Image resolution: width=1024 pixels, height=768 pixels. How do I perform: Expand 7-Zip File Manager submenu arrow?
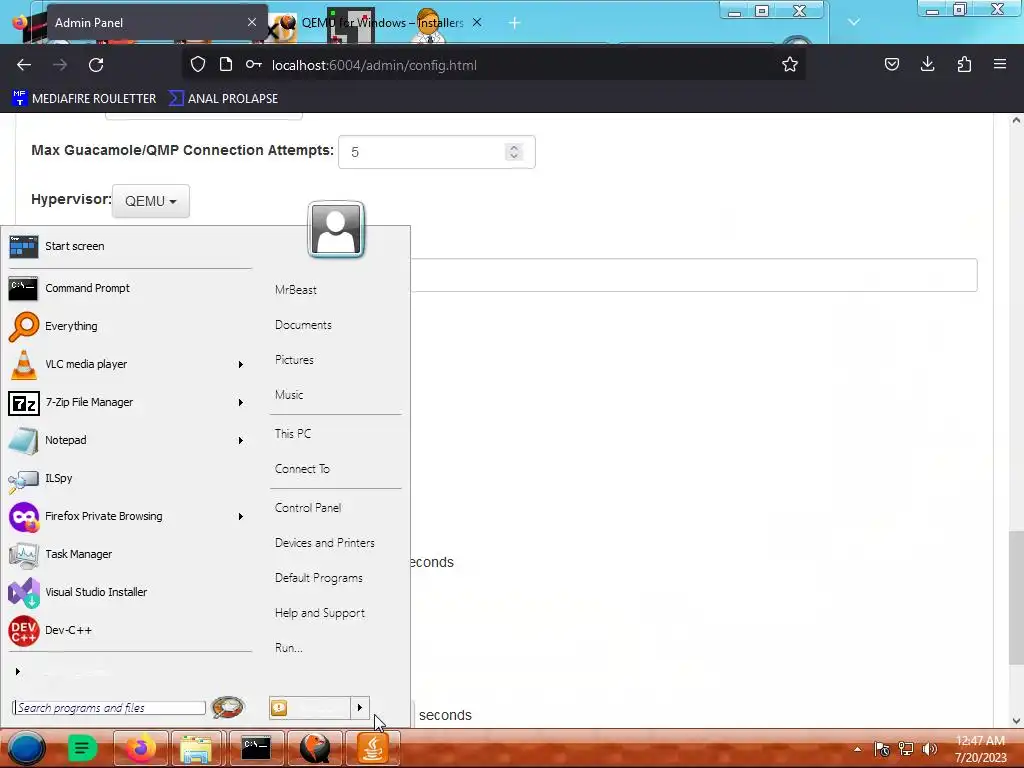(240, 403)
